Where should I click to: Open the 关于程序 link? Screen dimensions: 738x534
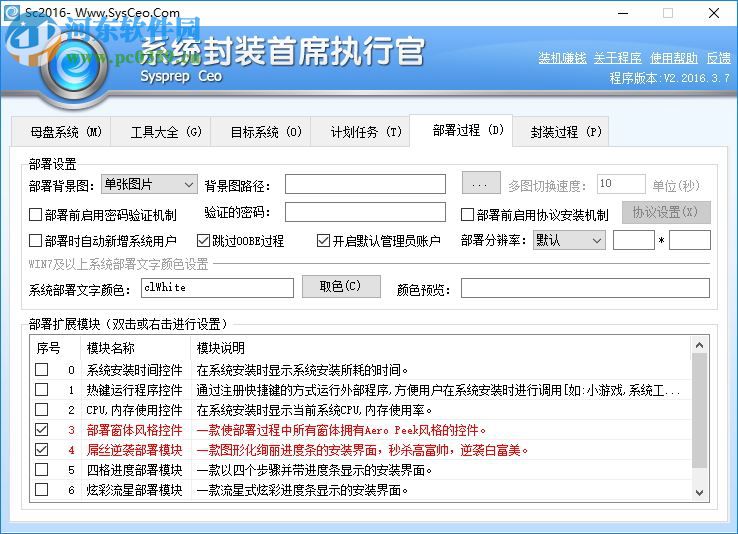(618, 58)
